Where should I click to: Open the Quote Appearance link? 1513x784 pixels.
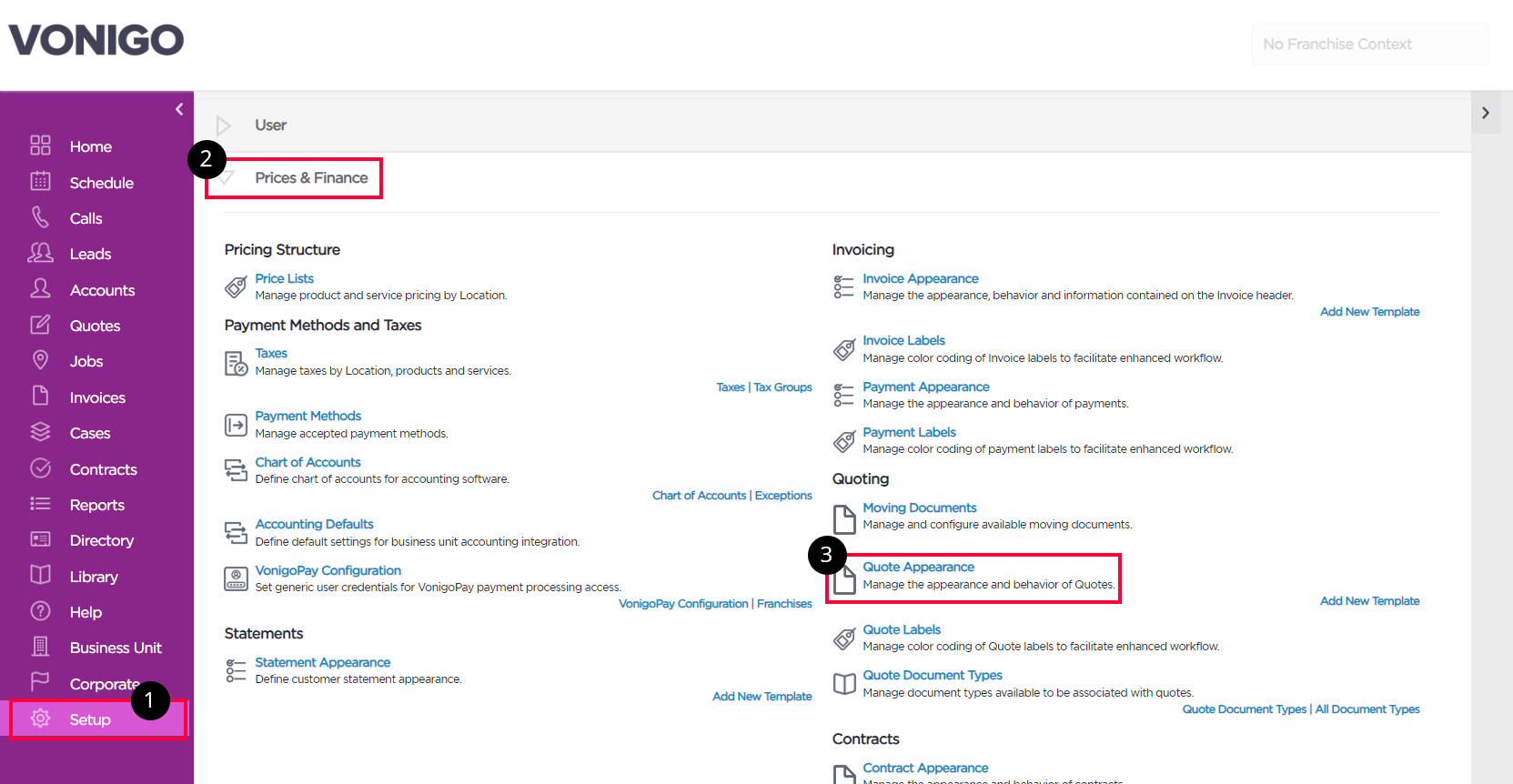click(918, 567)
